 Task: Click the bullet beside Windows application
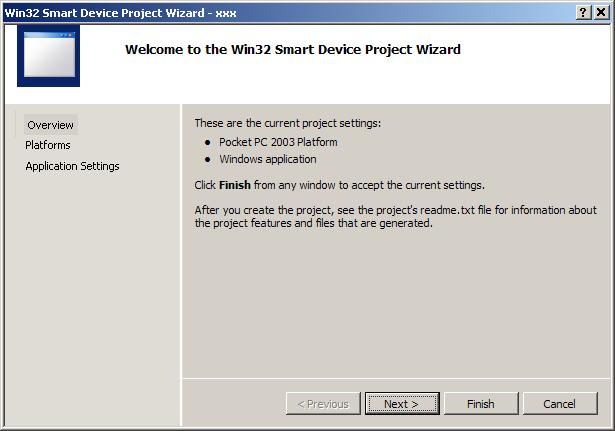208,159
